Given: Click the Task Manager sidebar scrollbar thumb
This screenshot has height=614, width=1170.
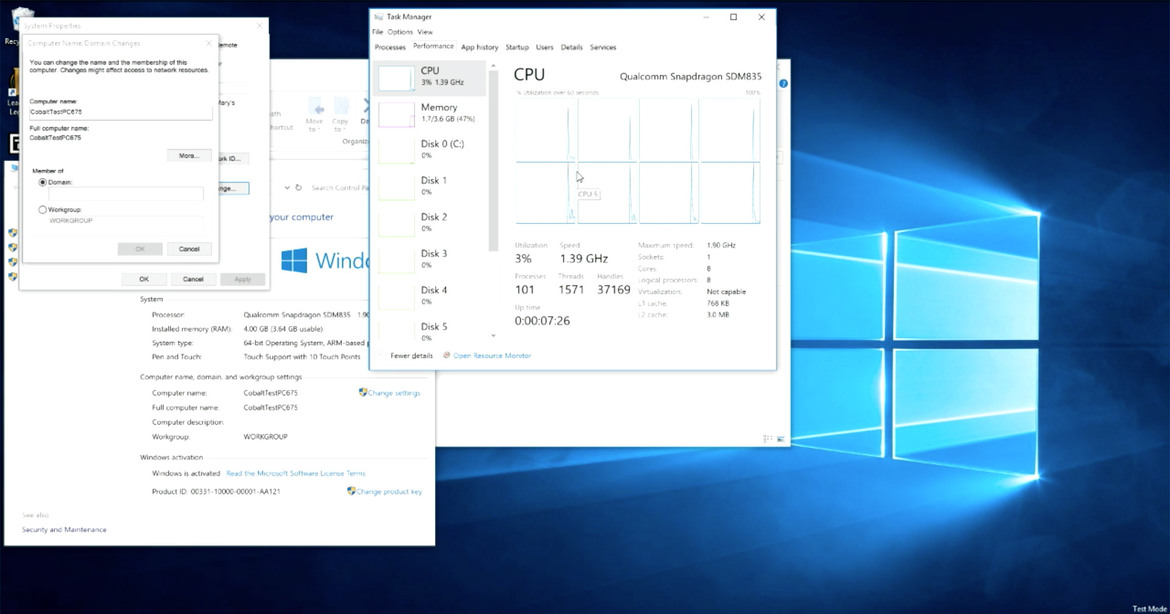Looking at the screenshot, I should [492, 160].
